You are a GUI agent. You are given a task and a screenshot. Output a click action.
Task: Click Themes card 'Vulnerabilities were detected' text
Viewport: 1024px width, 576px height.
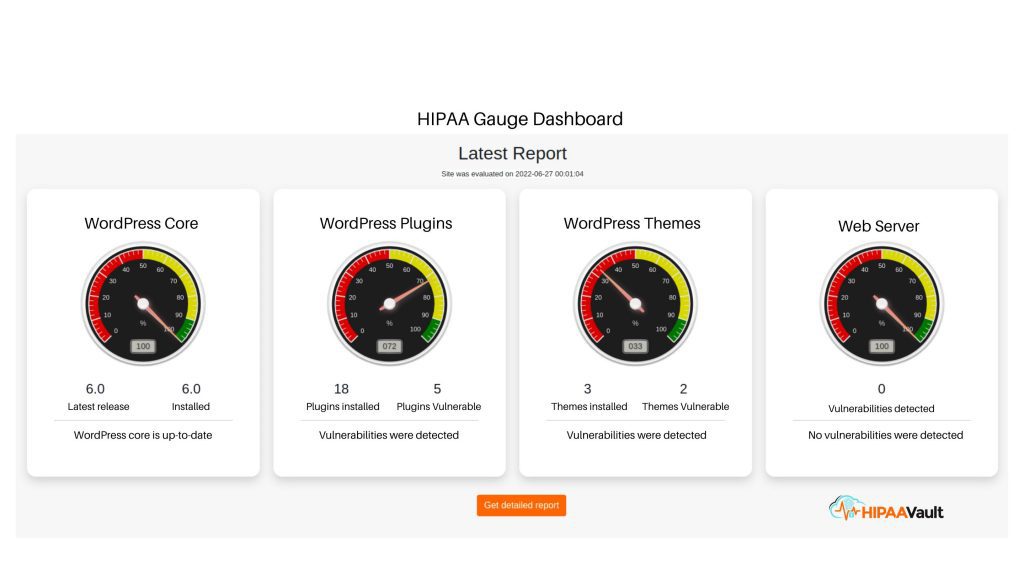tap(637, 435)
